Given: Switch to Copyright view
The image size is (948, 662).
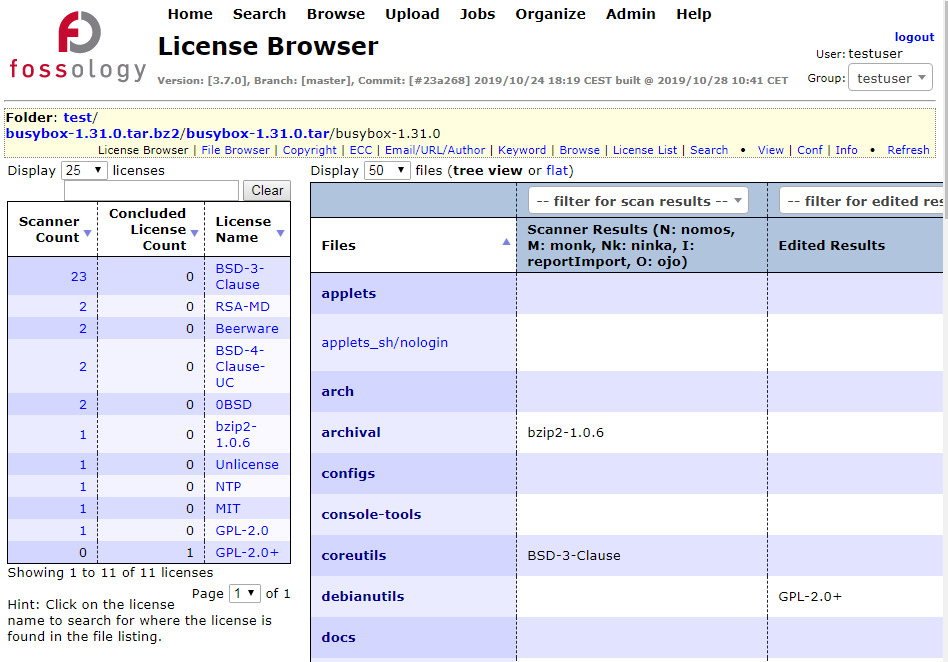Looking at the screenshot, I should pyautogui.click(x=310, y=150).
